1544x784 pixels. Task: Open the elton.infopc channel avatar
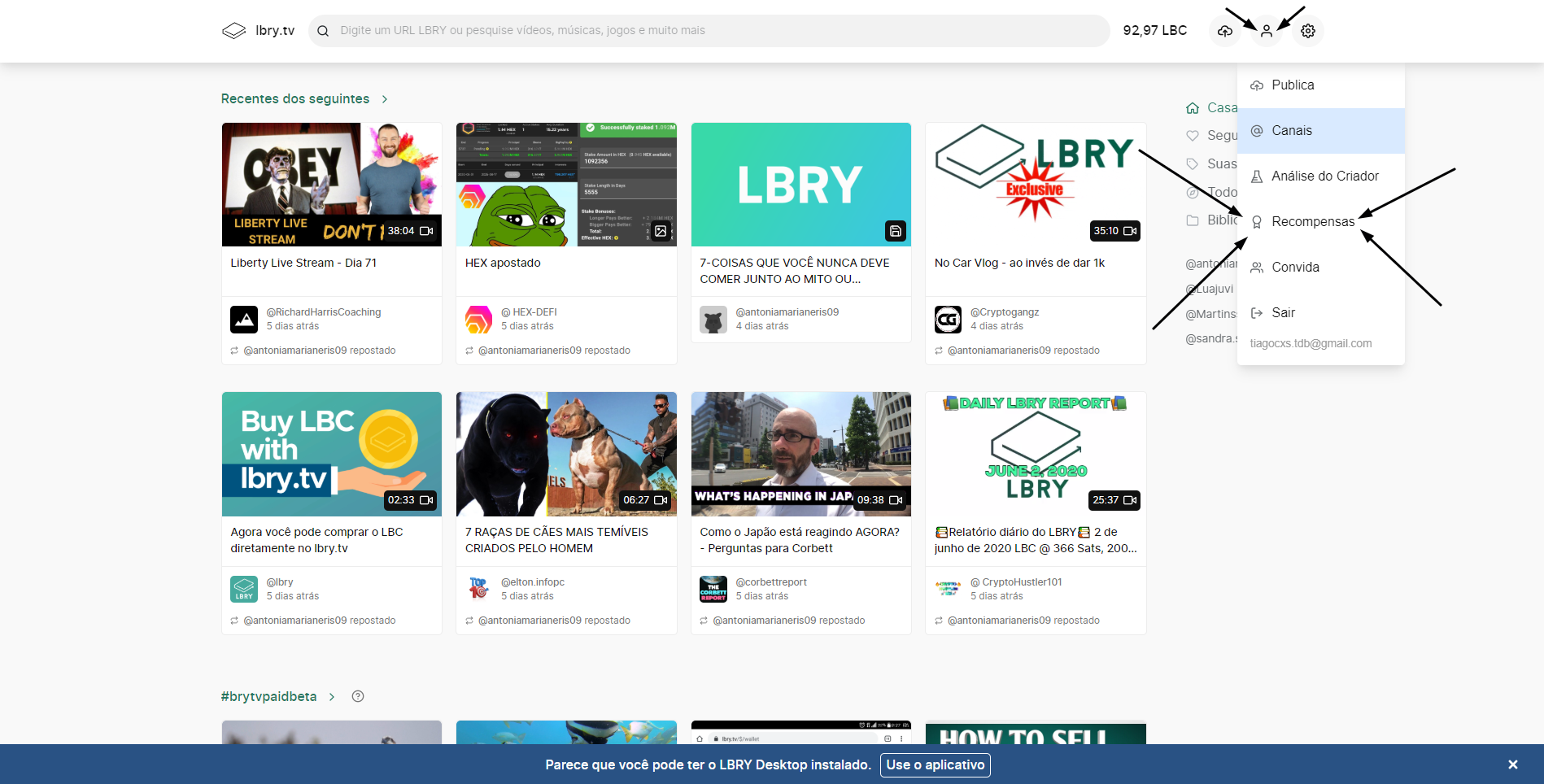[478, 590]
